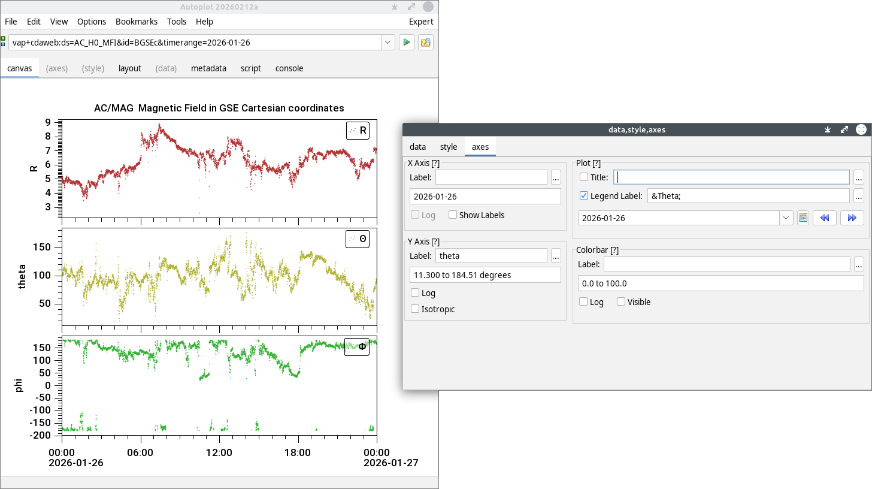The height and width of the screenshot is (489, 872).
Task: Step to next time interval
Action: tap(851, 217)
